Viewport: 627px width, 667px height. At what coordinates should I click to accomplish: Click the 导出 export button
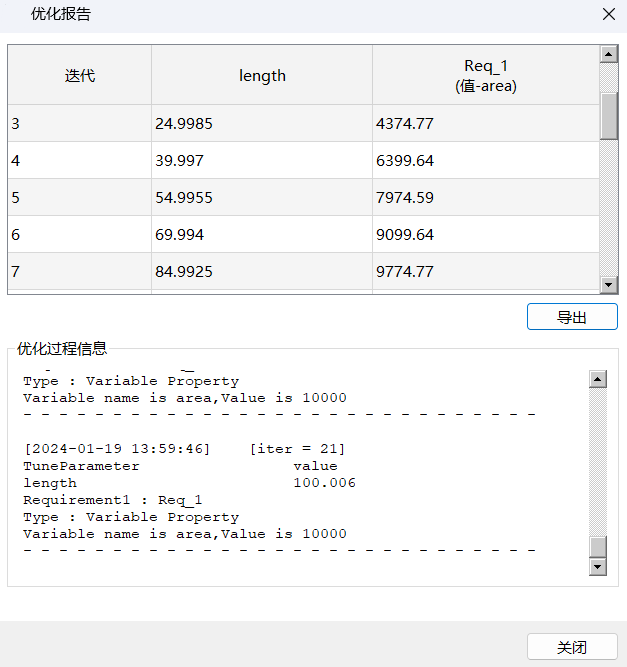click(x=572, y=317)
